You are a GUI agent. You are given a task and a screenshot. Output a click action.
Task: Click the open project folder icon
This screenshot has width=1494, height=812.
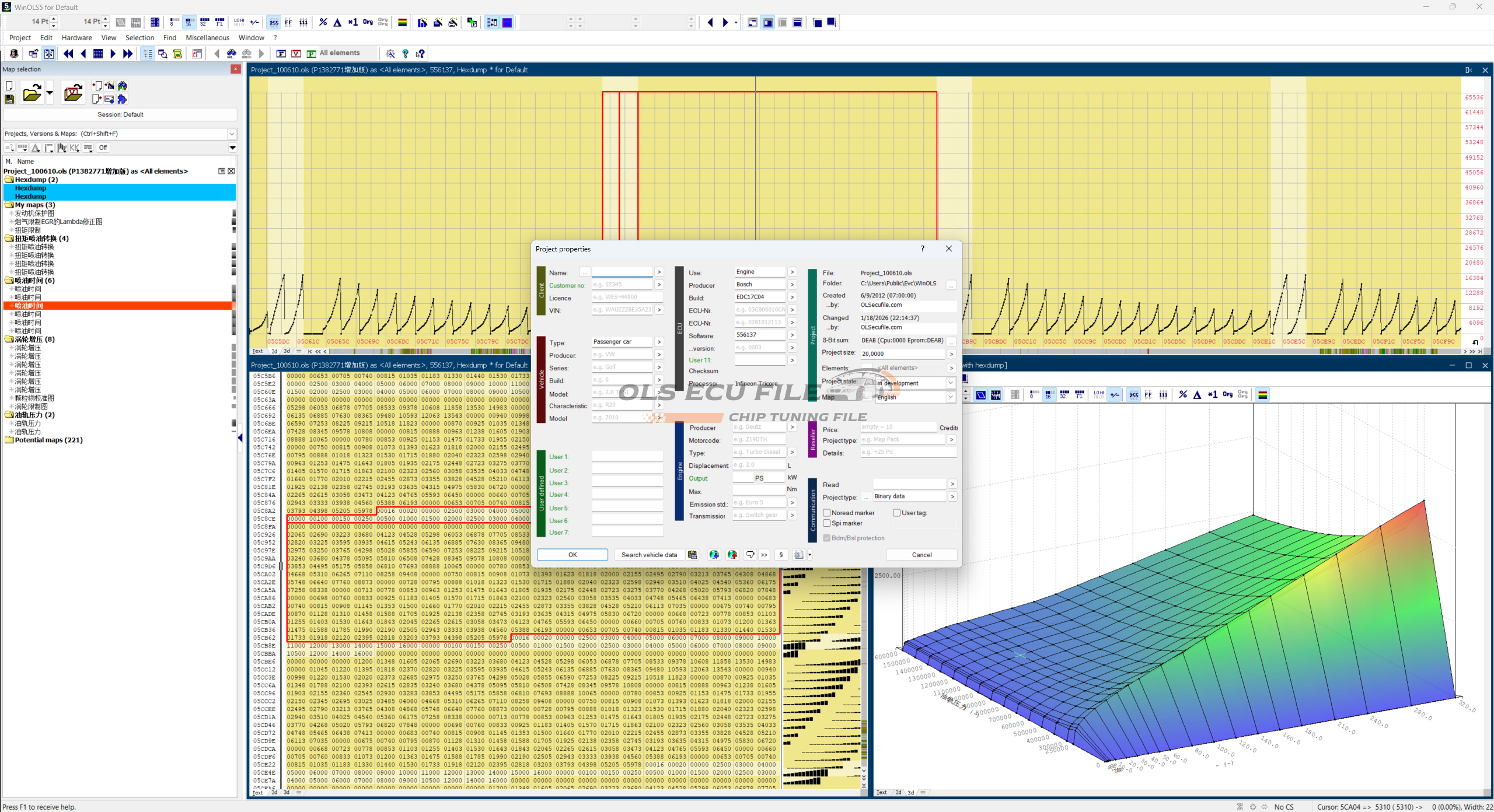32,93
